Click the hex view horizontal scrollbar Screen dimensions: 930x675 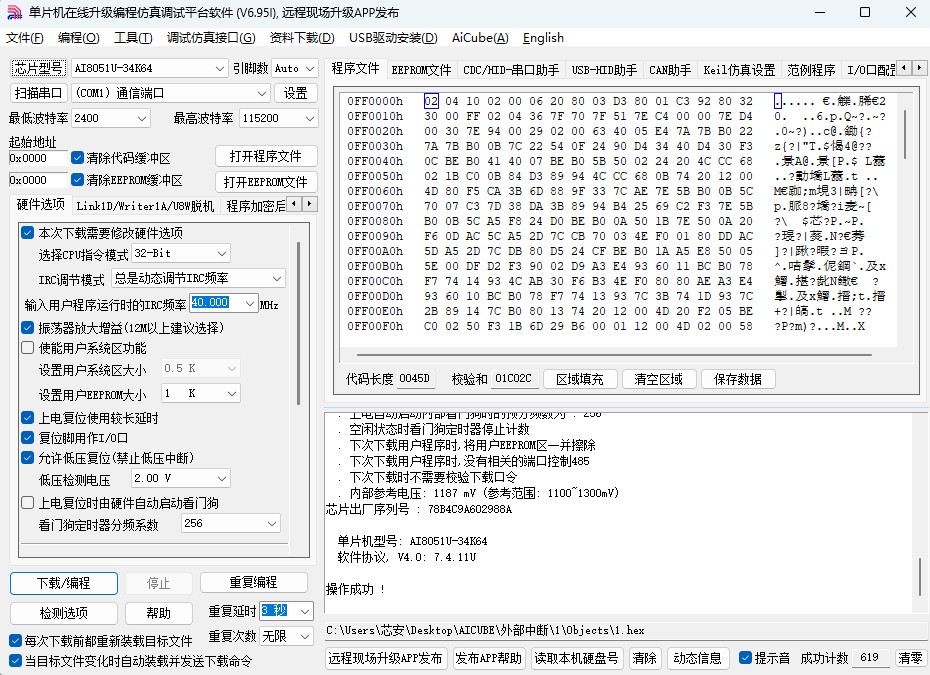tap(614, 355)
